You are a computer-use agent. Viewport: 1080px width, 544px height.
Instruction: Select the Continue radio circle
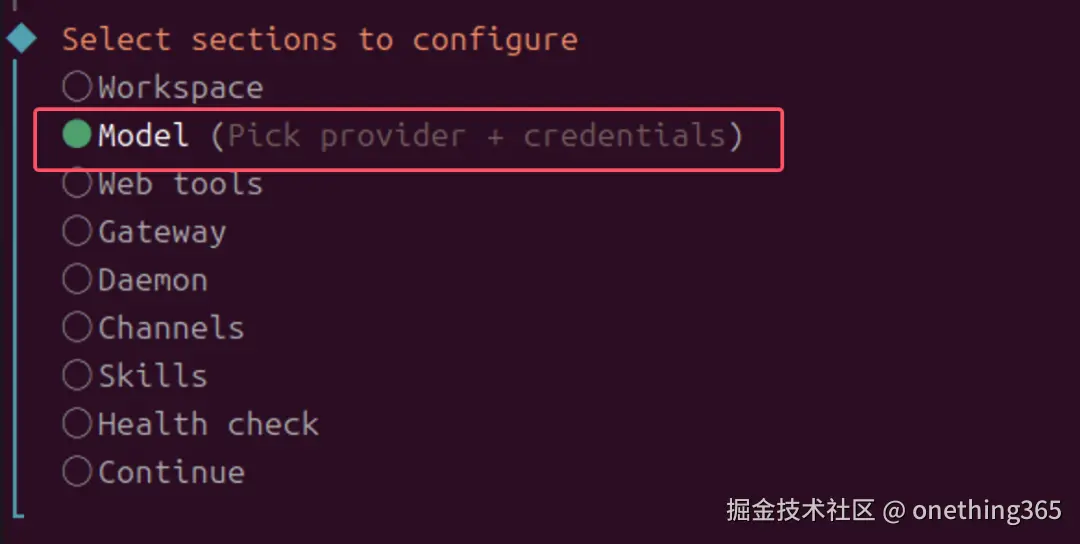pyautogui.click(x=77, y=471)
